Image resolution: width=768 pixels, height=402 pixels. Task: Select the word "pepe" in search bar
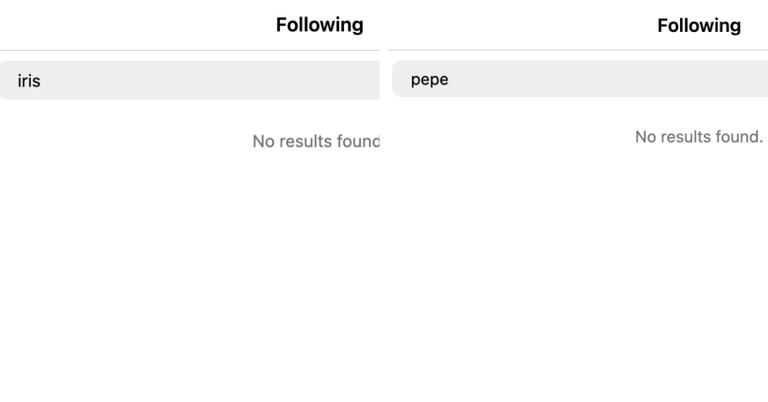[x=429, y=79]
